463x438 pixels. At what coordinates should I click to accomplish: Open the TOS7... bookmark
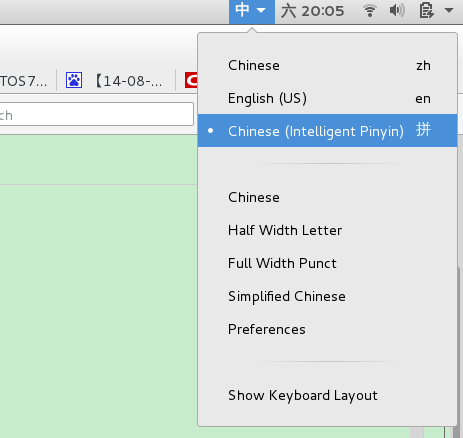click(x=23, y=81)
